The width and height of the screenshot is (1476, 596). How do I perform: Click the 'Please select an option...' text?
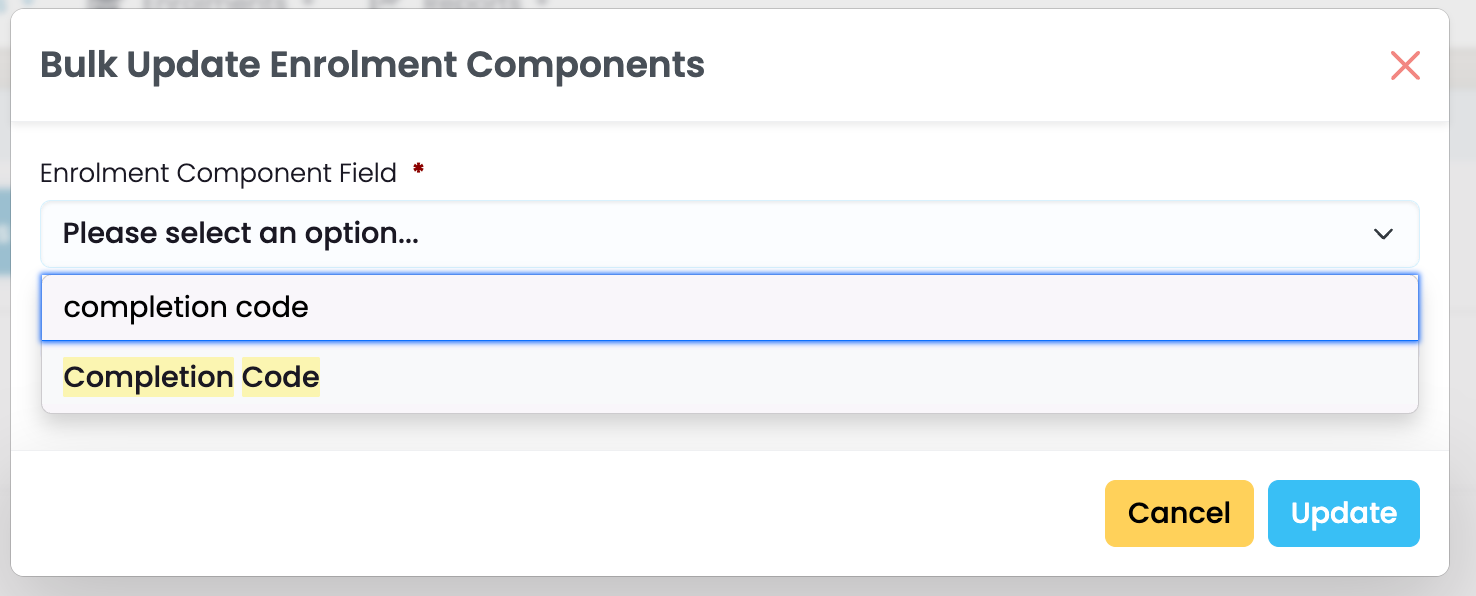tap(240, 234)
